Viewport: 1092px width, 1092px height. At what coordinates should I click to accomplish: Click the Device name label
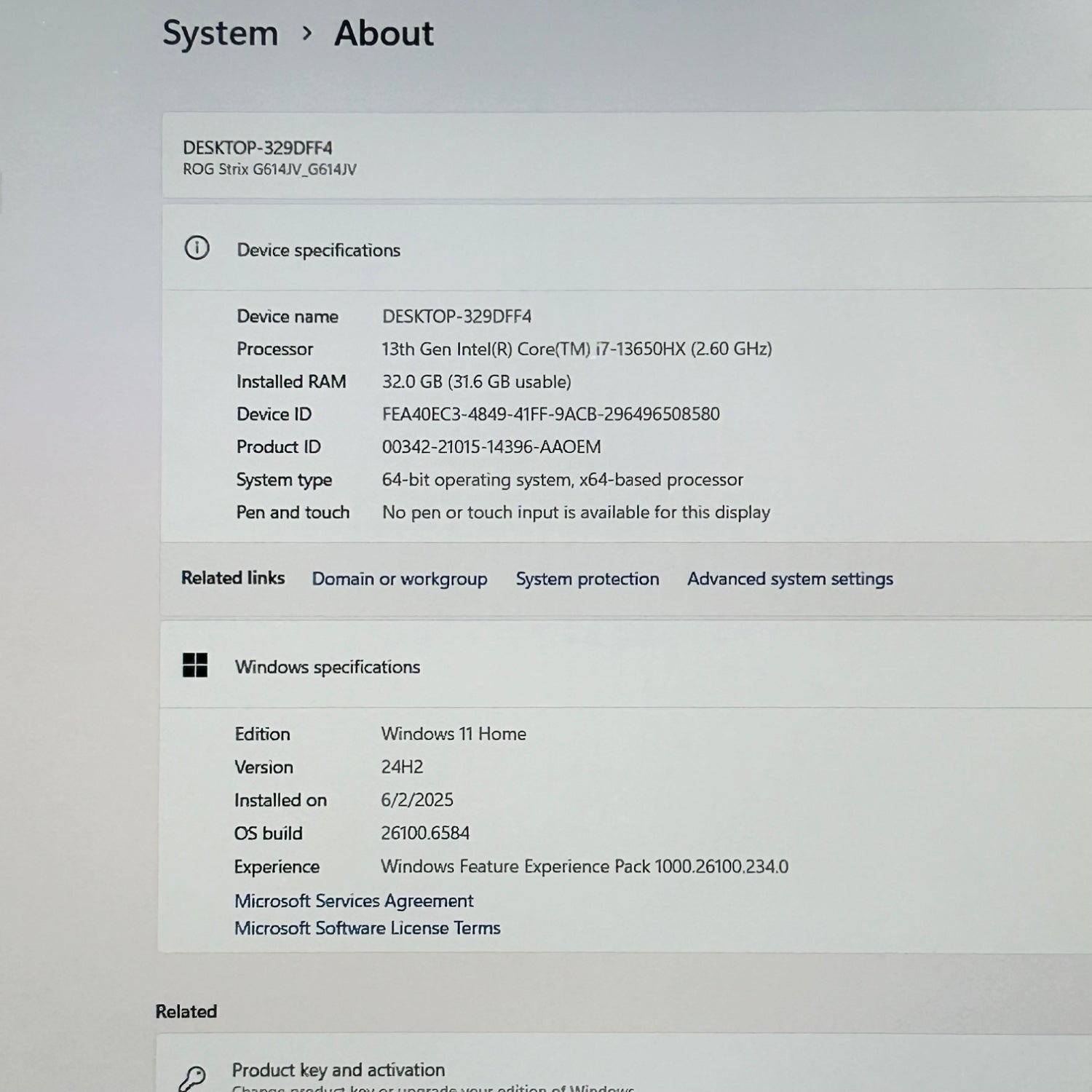288,317
